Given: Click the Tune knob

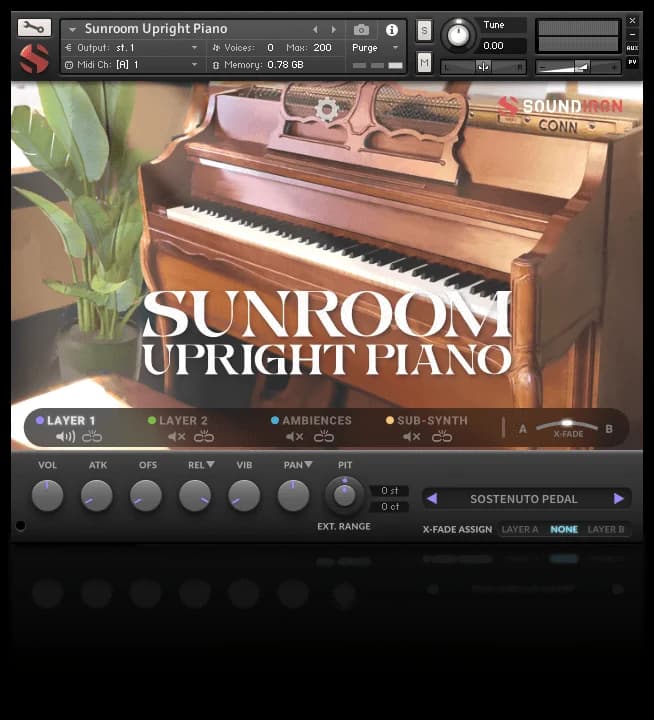Looking at the screenshot, I should 458,35.
